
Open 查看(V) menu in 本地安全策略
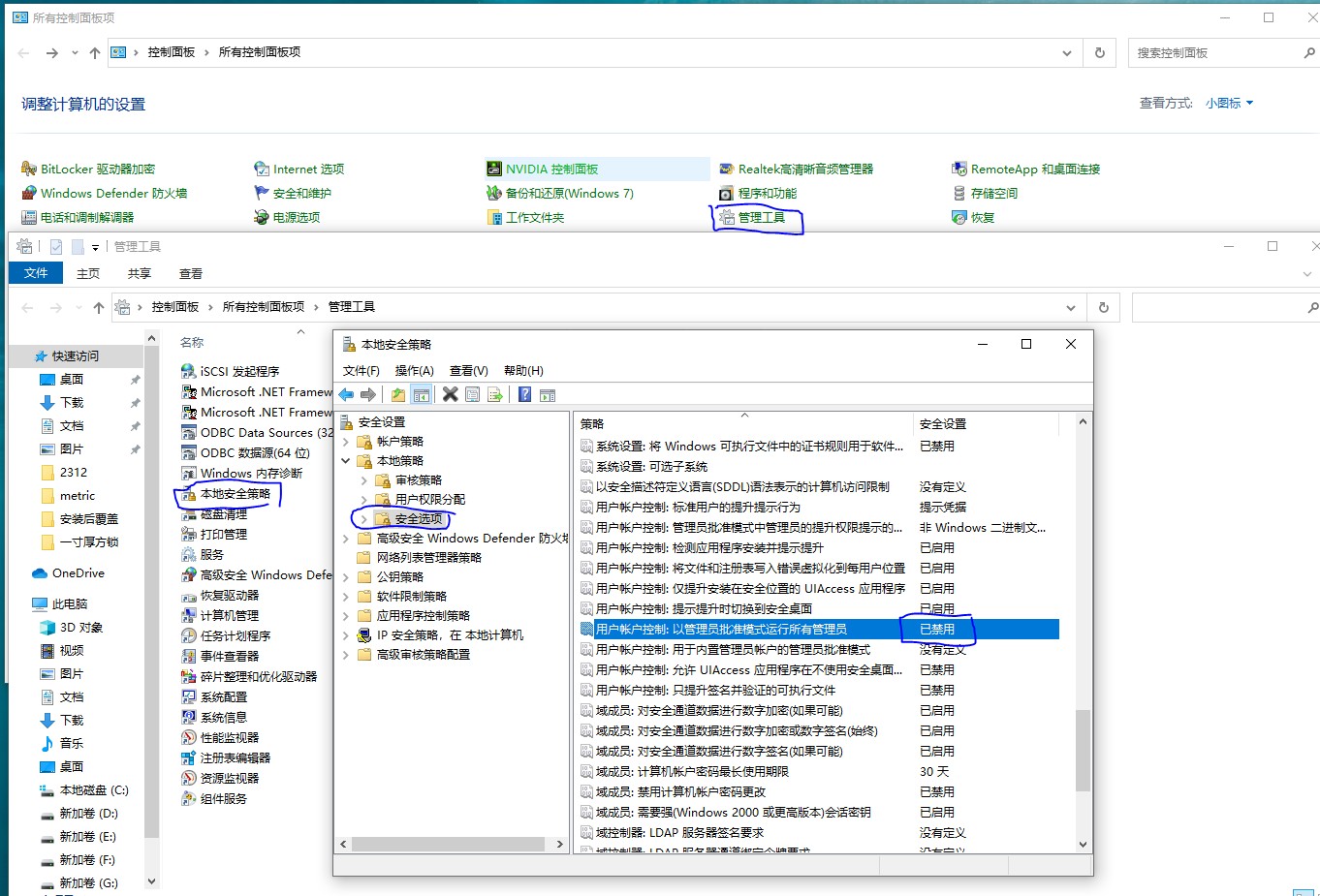469,371
